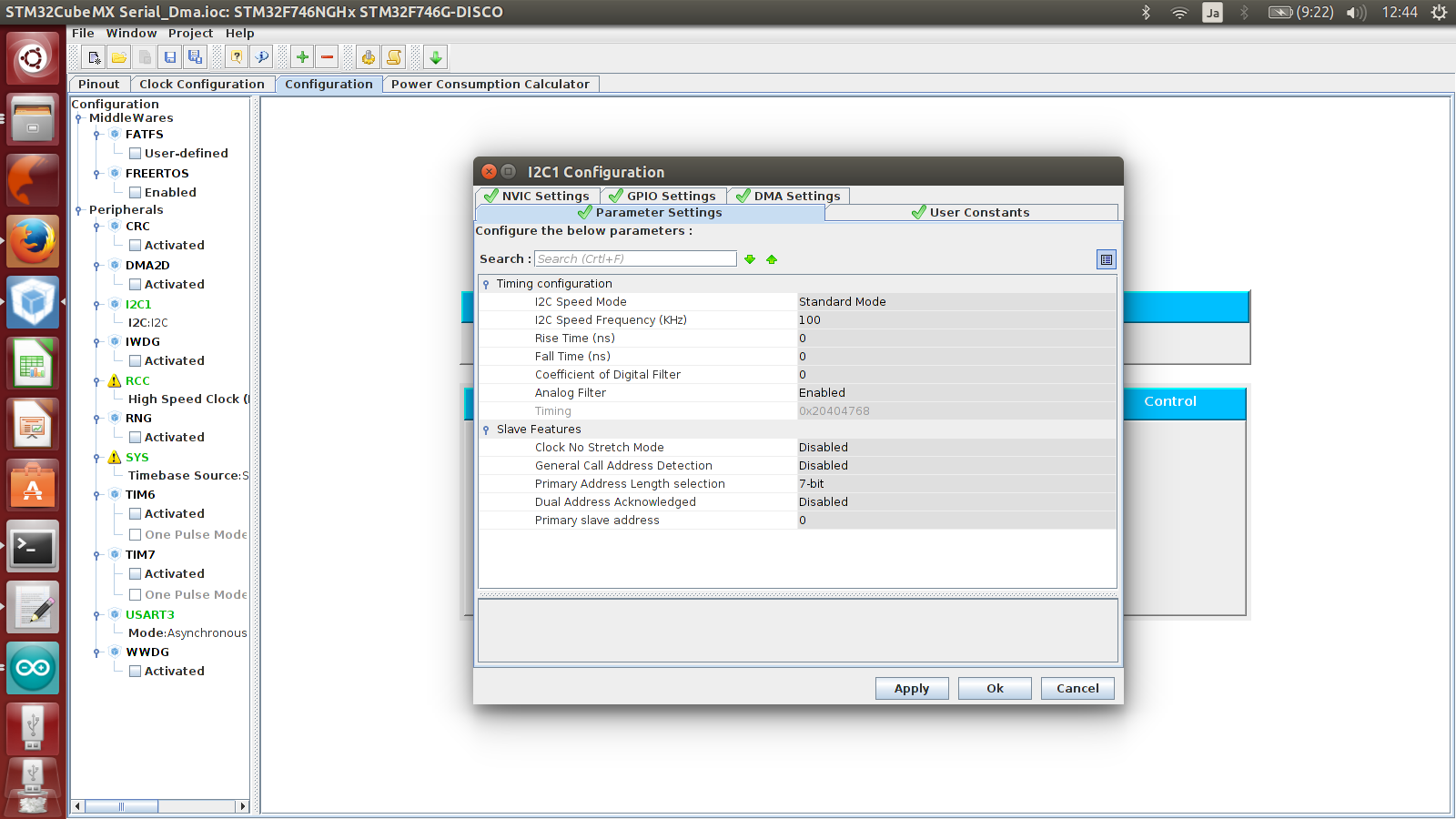Open the Project menu
This screenshot has width=1456, height=819.
point(190,34)
